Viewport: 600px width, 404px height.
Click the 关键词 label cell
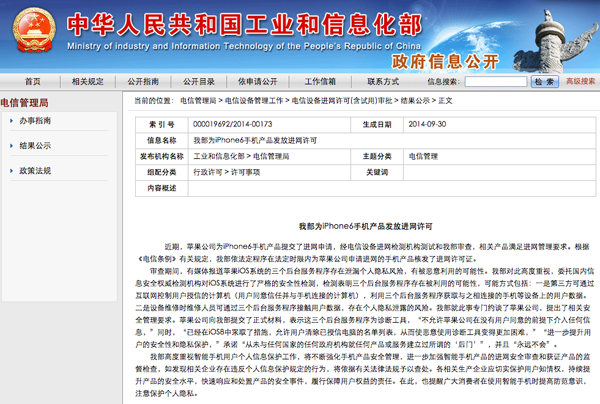pos(377,172)
